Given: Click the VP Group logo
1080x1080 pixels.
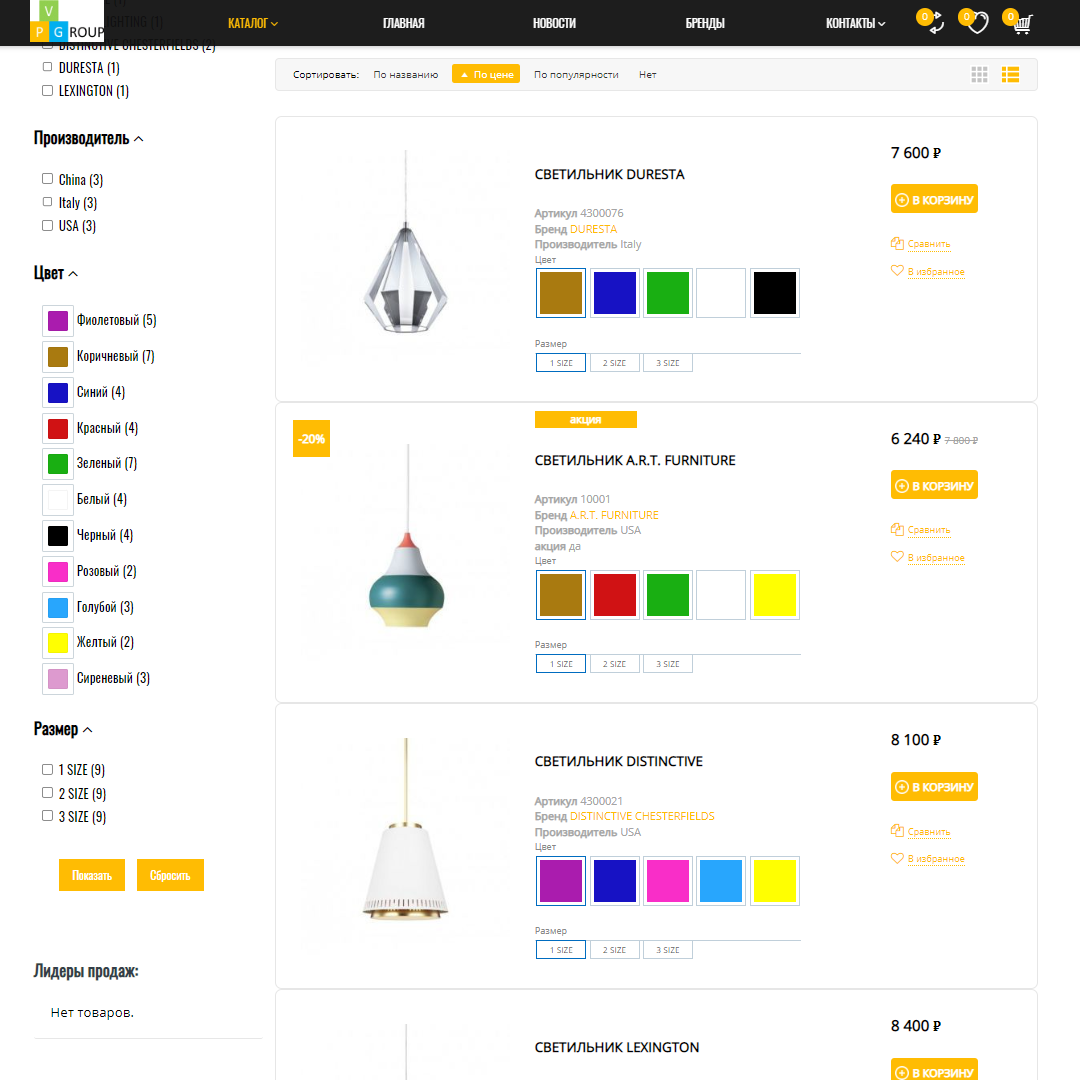Looking at the screenshot, I should 67,21.
